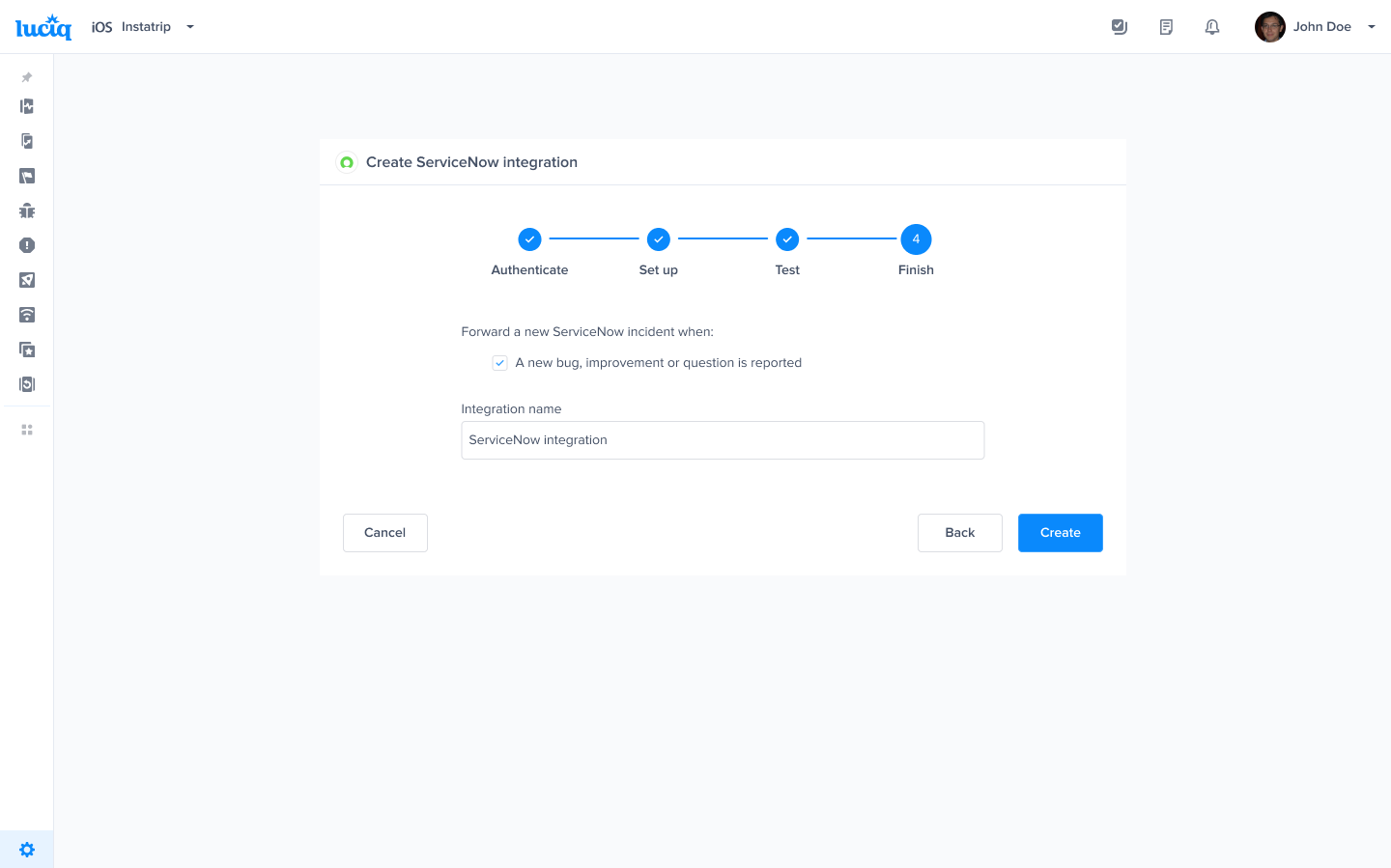The height and width of the screenshot is (868, 1391).
Task: Select the starred reviews icon in the sidebar
Action: coord(26,350)
